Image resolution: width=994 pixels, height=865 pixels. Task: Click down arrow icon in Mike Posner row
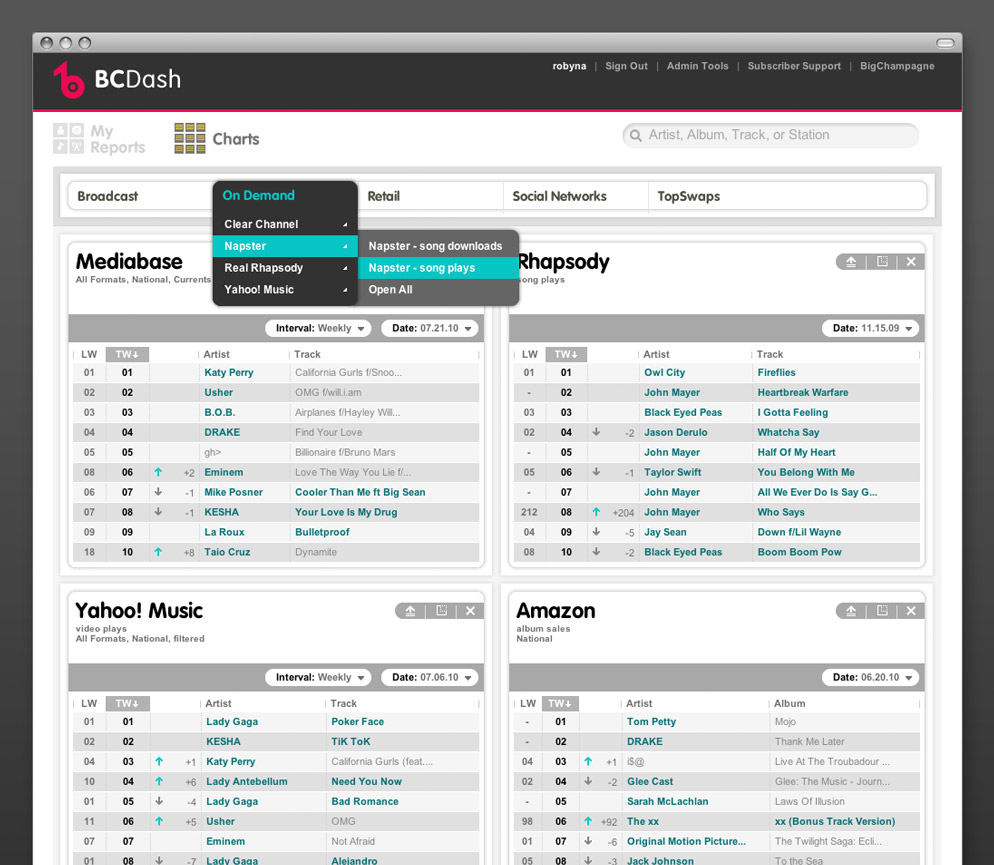click(x=158, y=492)
